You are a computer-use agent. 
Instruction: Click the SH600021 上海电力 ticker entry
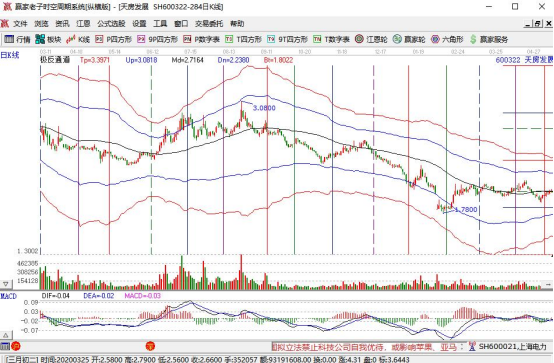pyautogui.click(x=513, y=347)
